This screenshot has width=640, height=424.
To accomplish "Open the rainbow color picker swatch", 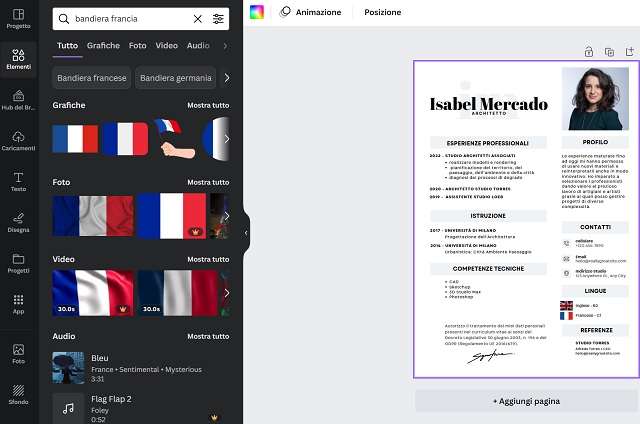I will click(257, 12).
